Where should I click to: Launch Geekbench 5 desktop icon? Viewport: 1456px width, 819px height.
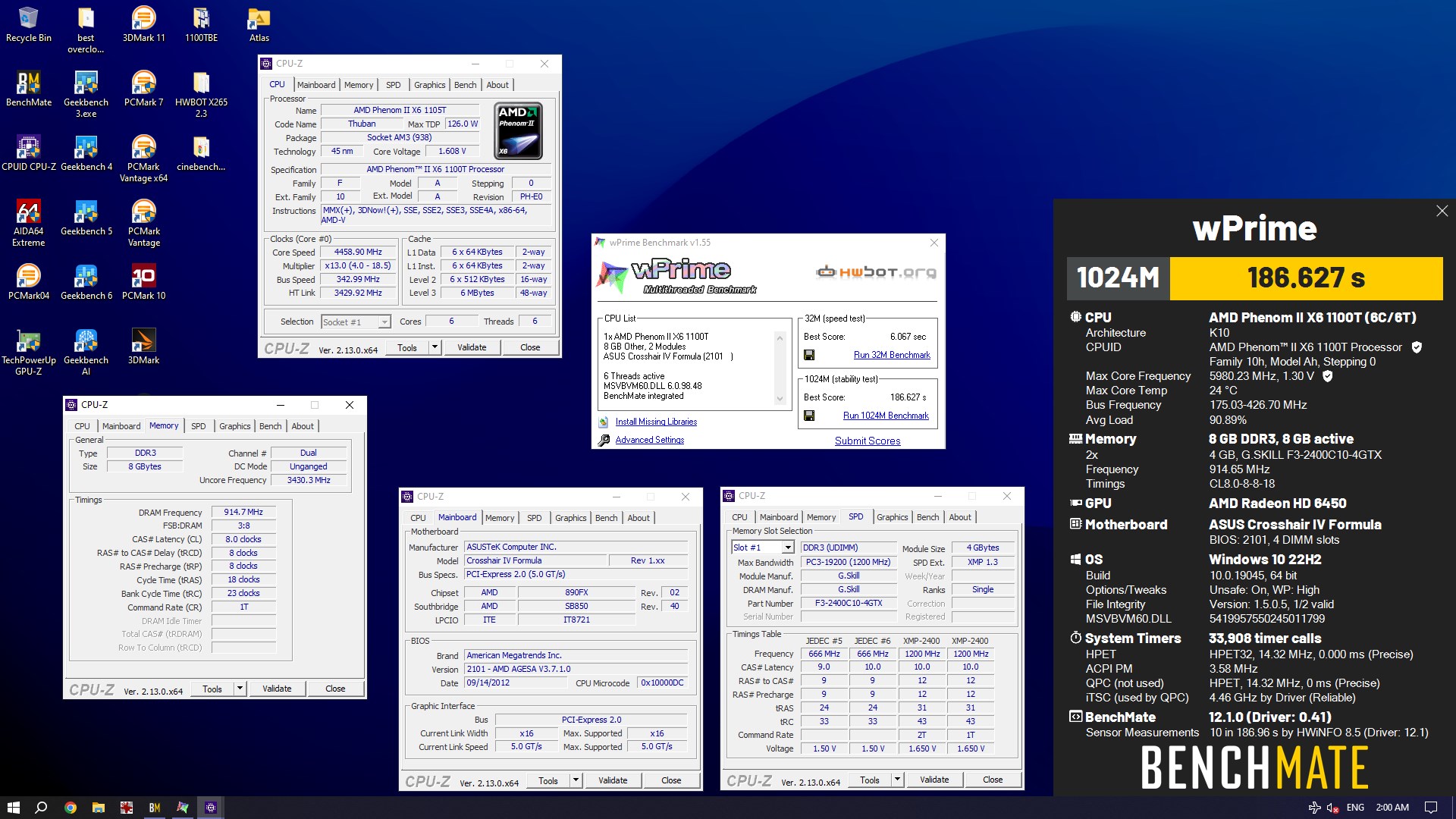point(86,218)
